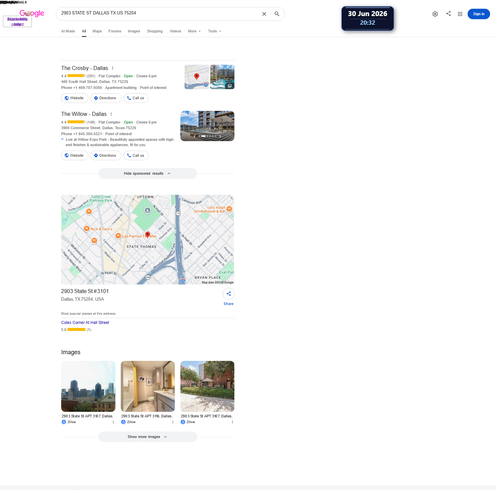Switch to the Images tab
500x490 pixels.
134,31
